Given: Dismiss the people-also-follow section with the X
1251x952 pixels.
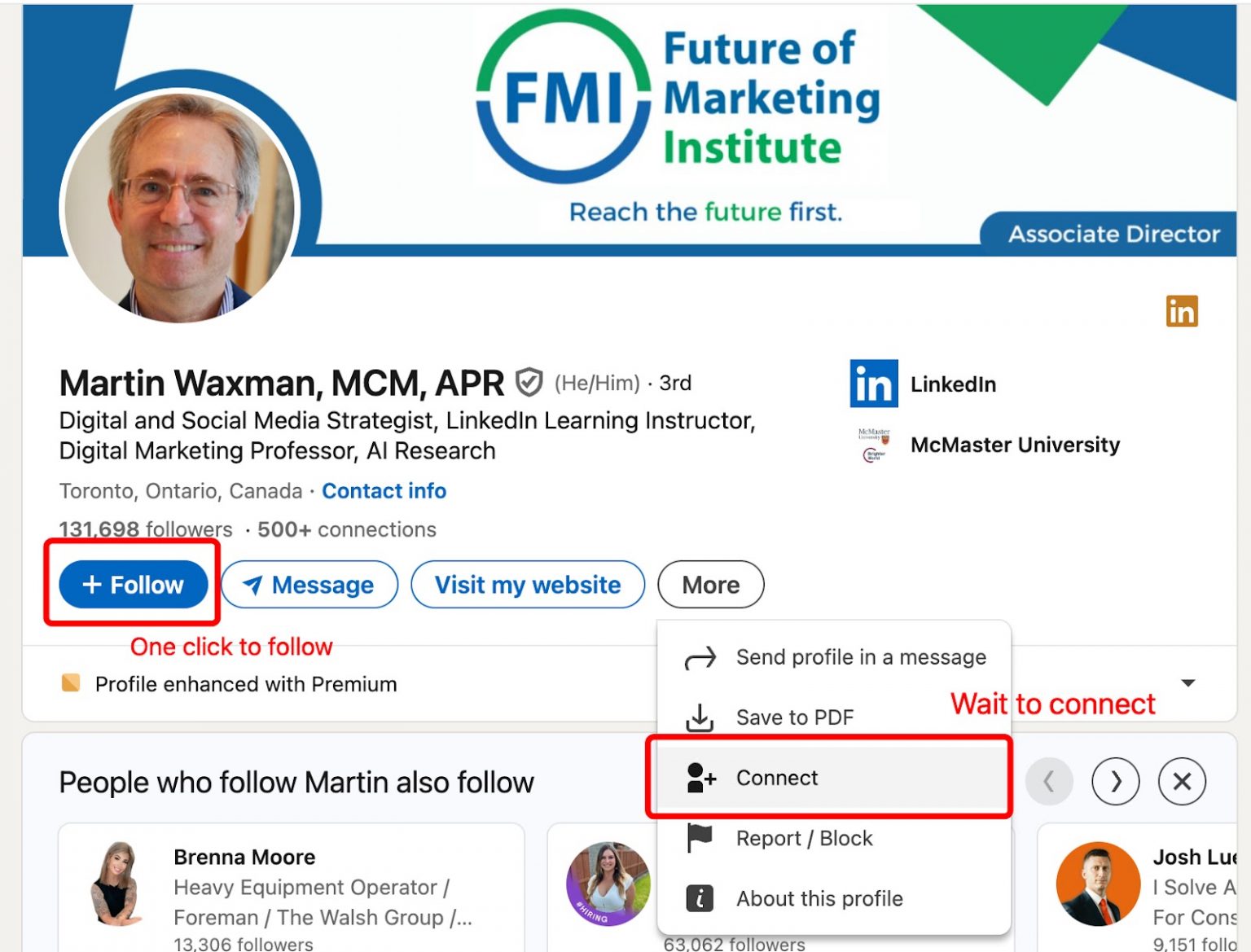Looking at the screenshot, I should coord(1183,781).
